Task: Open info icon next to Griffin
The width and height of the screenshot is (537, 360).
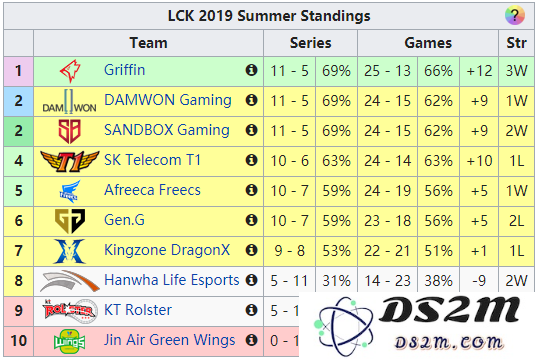Action: coord(251,70)
